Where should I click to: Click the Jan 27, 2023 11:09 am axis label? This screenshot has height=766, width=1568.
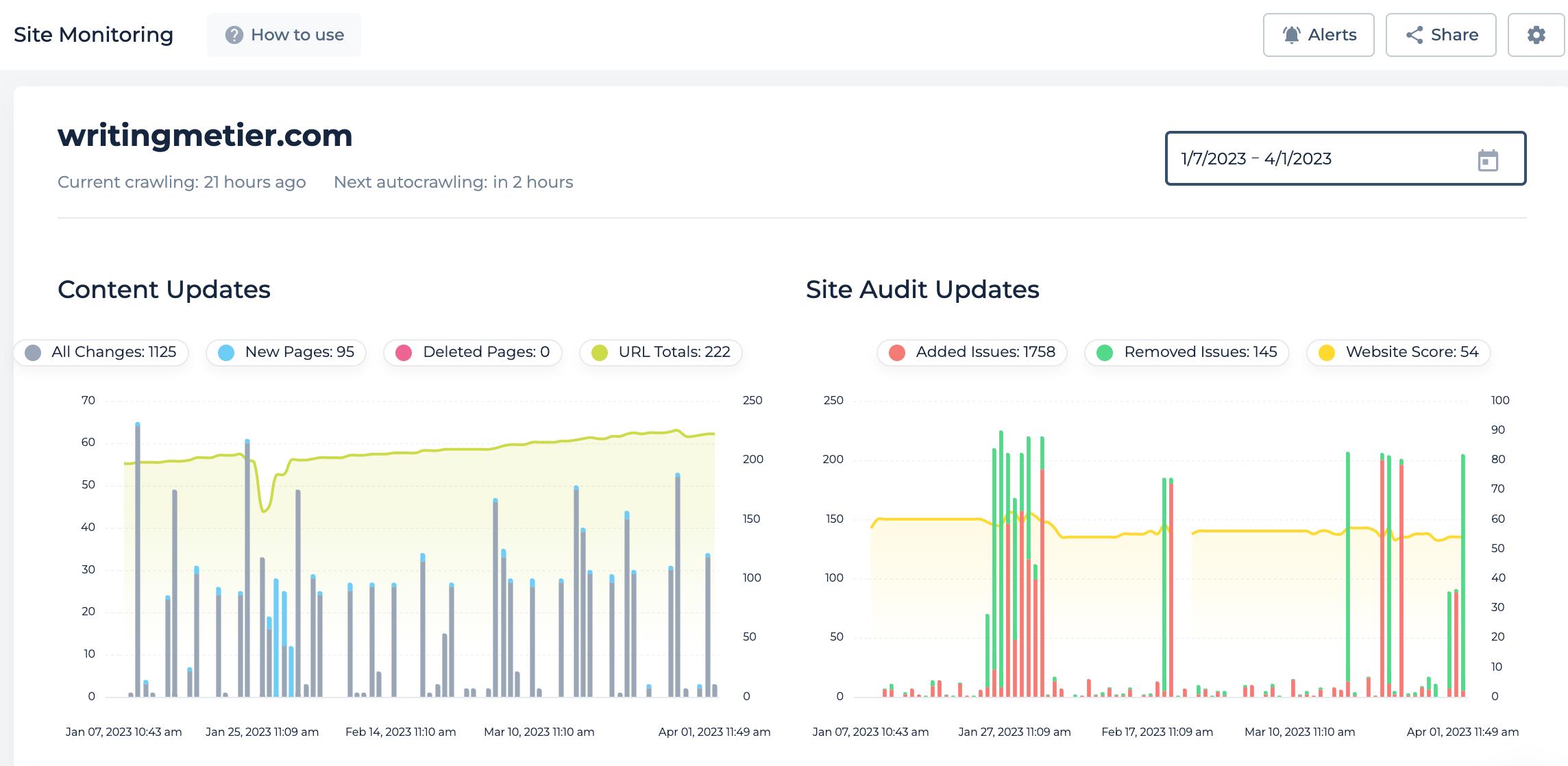point(1014,732)
